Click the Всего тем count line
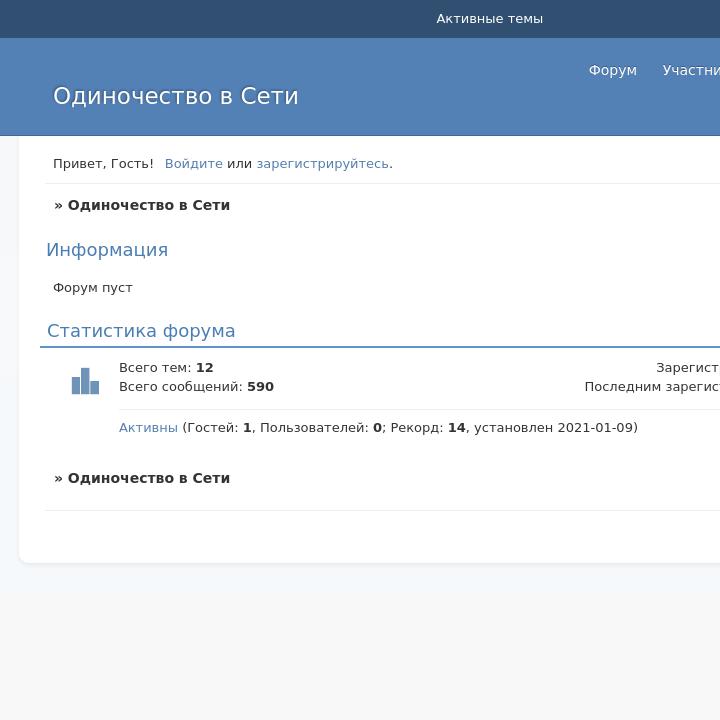This screenshot has height=720, width=720. [x=166, y=368]
